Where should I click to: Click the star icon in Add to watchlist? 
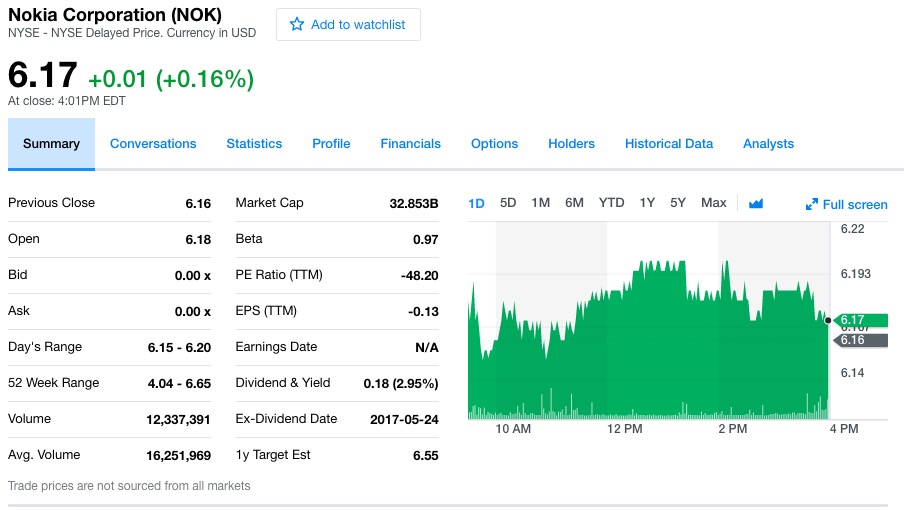pos(296,24)
